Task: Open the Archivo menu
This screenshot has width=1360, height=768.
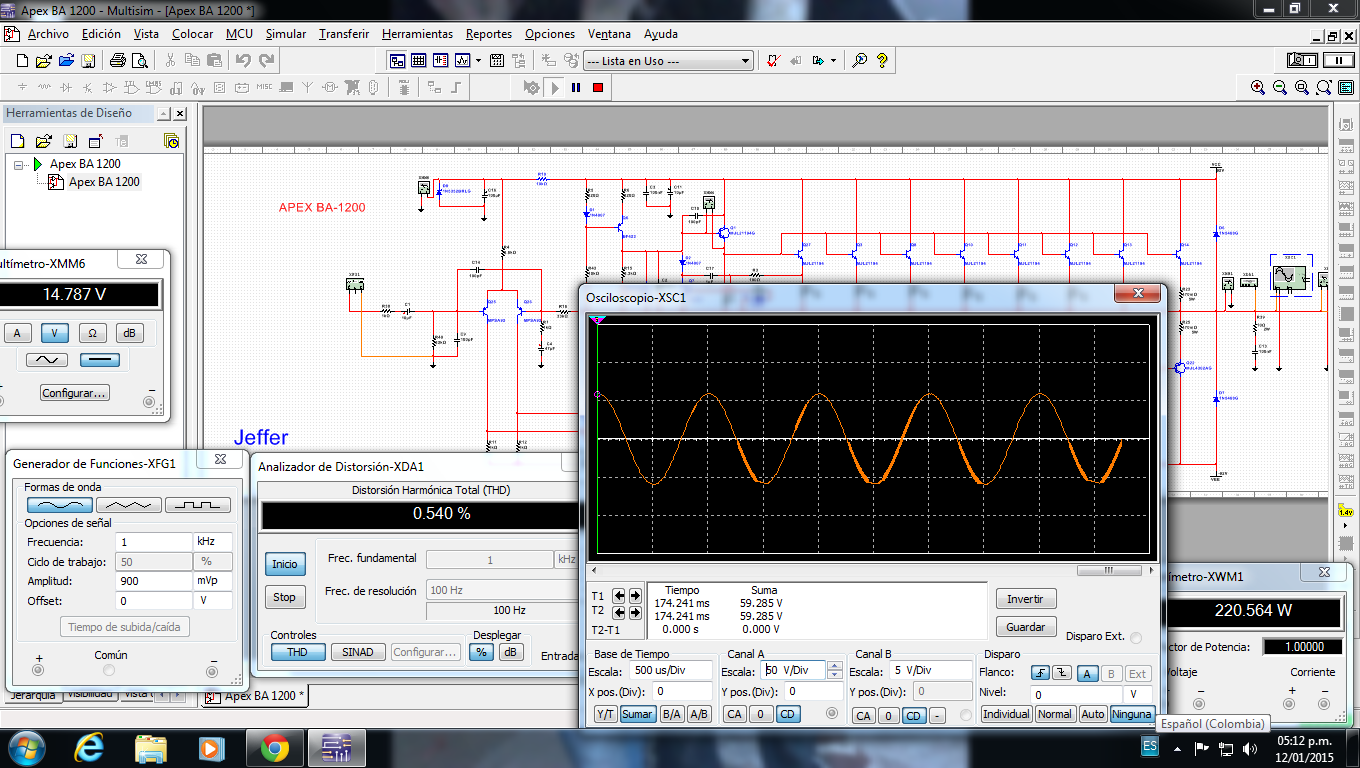Action: (x=48, y=34)
